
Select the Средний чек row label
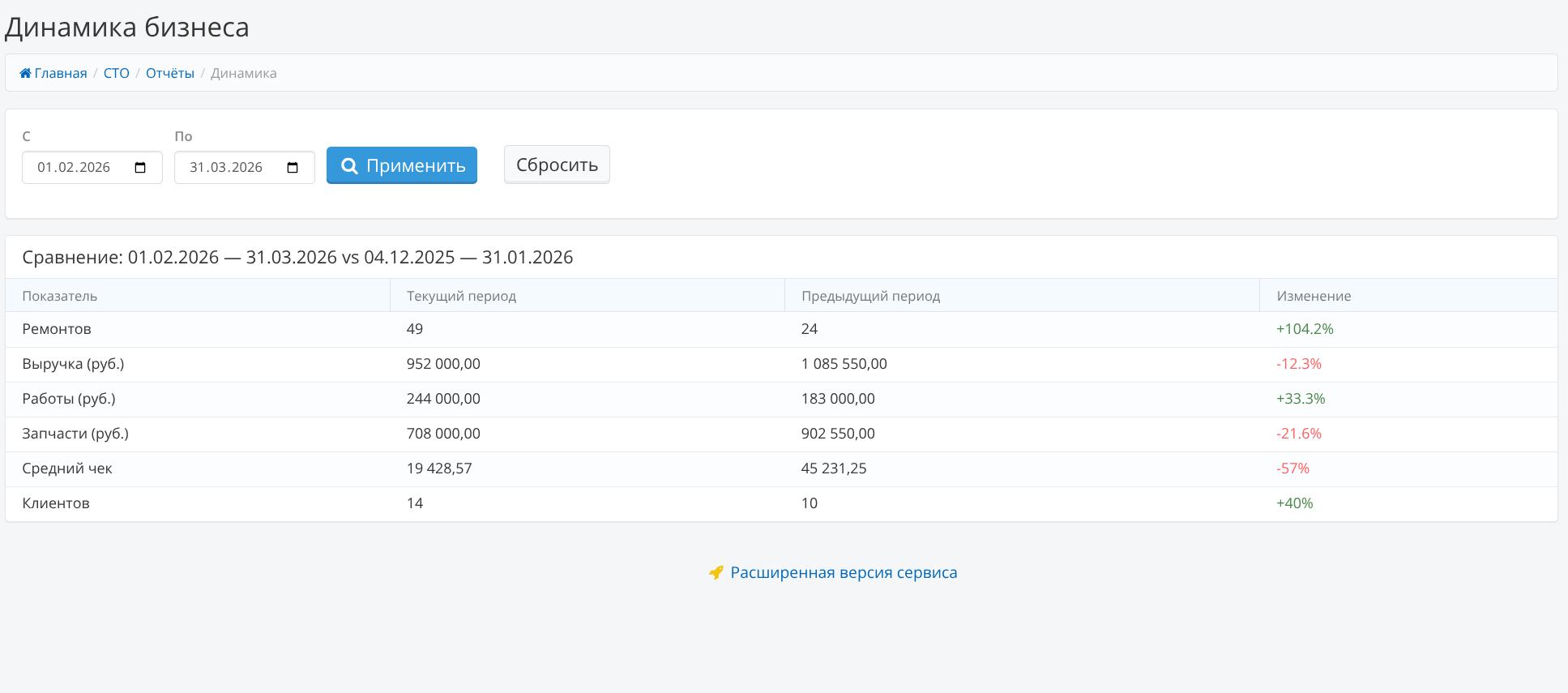(x=67, y=468)
